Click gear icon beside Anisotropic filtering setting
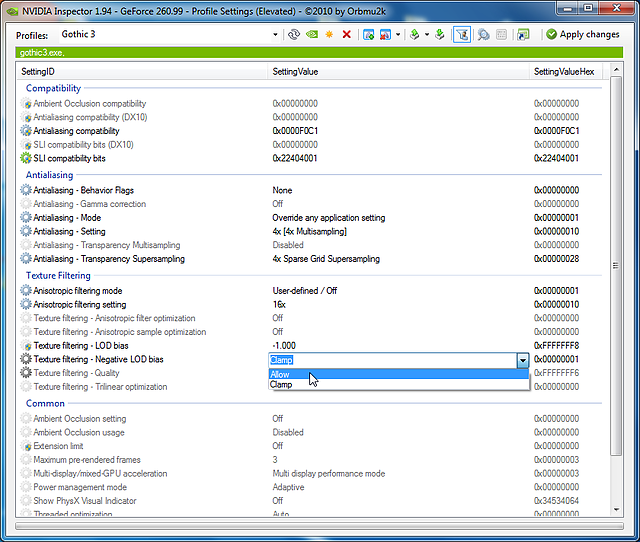The image size is (640, 542). point(26,304)
